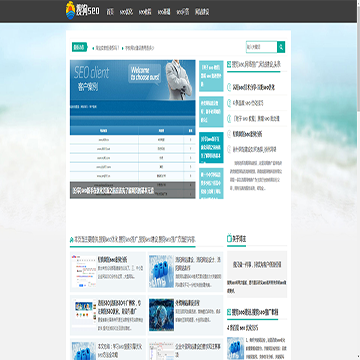Open the first article card's title
Screen dimensions: 360x360
113,259
